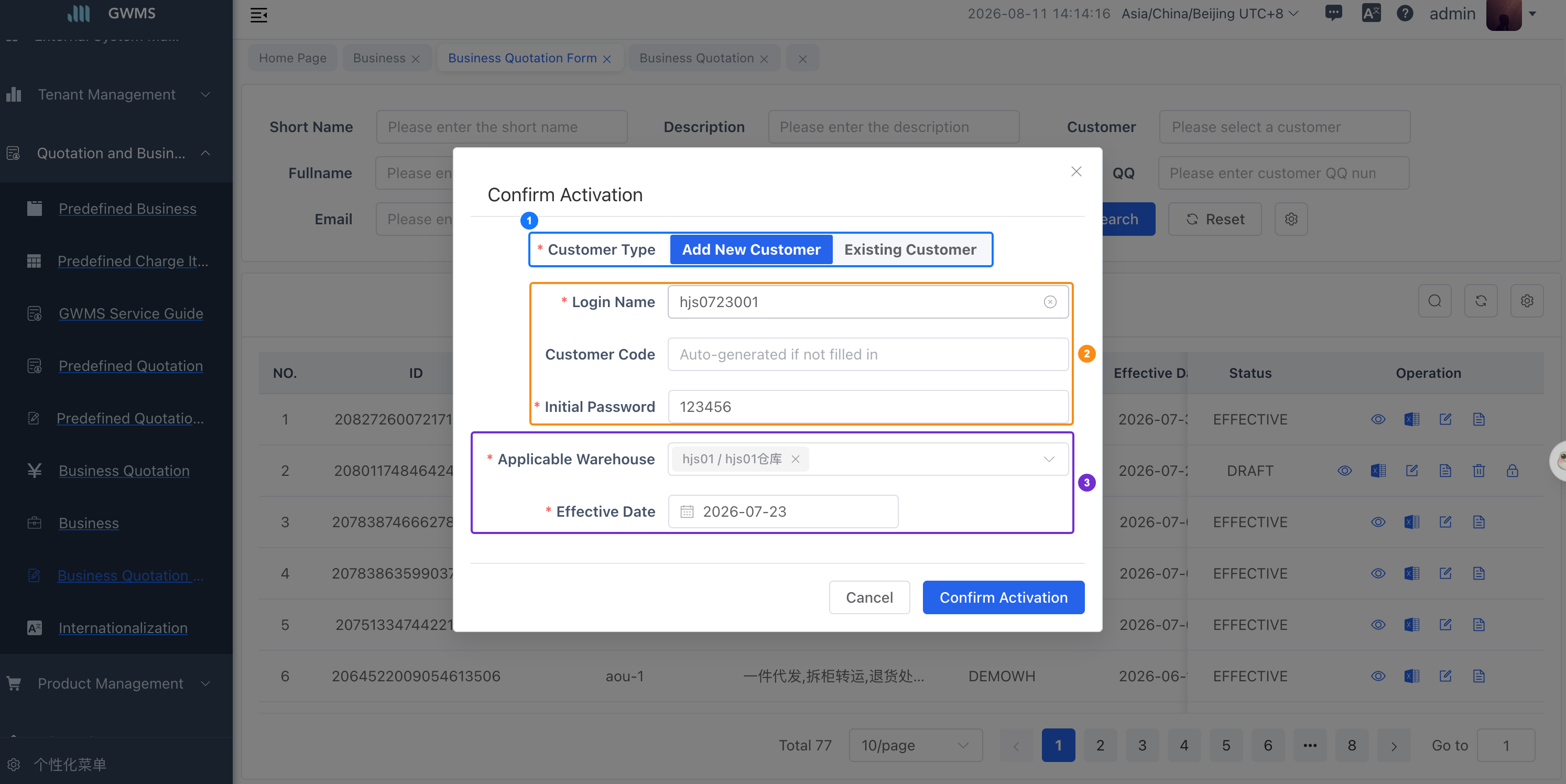This screenshot has width=1566, height=784.
Task: View row 3 details with eye icon
Action: [1378, 522]
